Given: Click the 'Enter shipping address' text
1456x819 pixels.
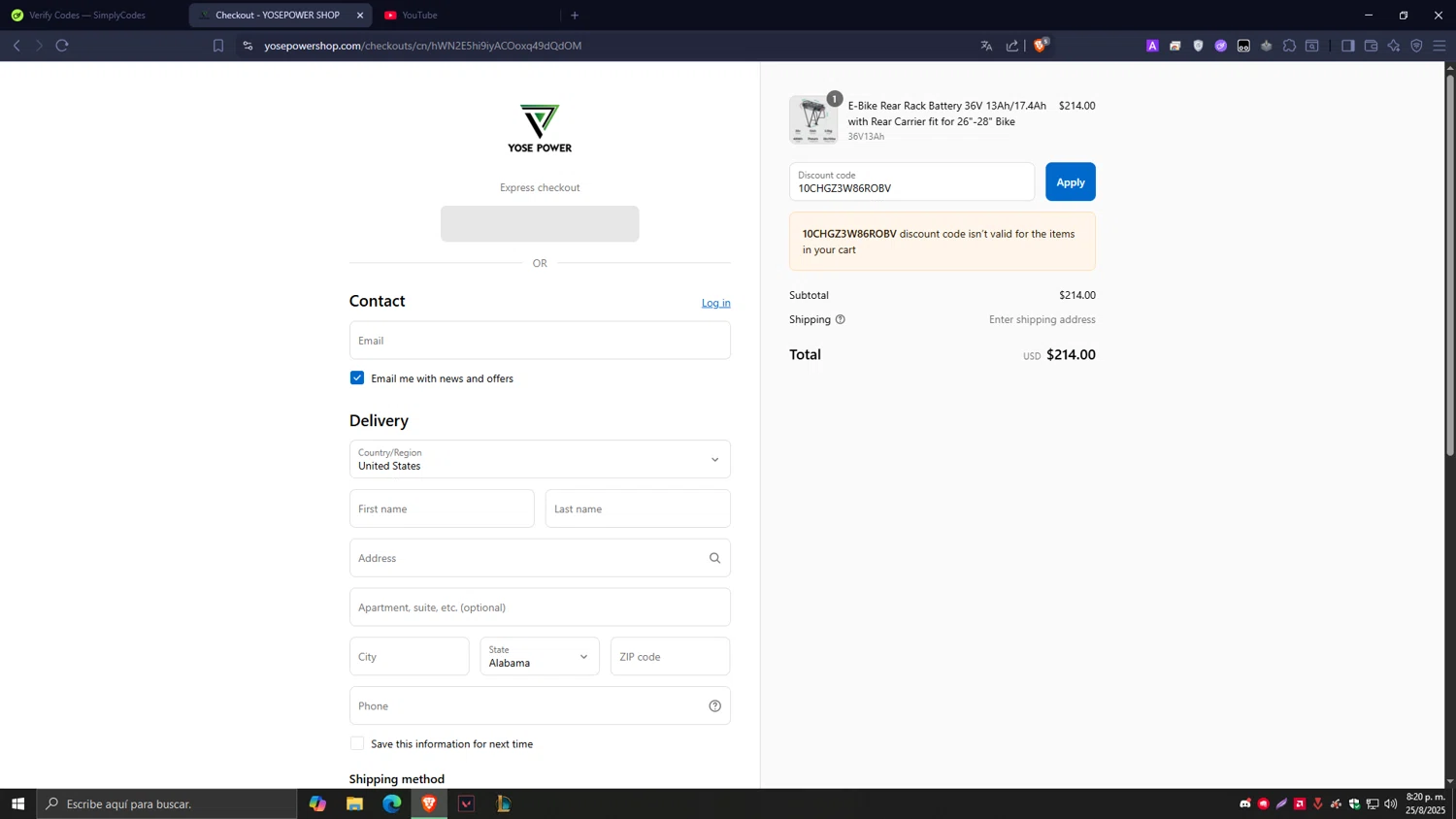Looking at the screenshot, I should (1042, 319).
